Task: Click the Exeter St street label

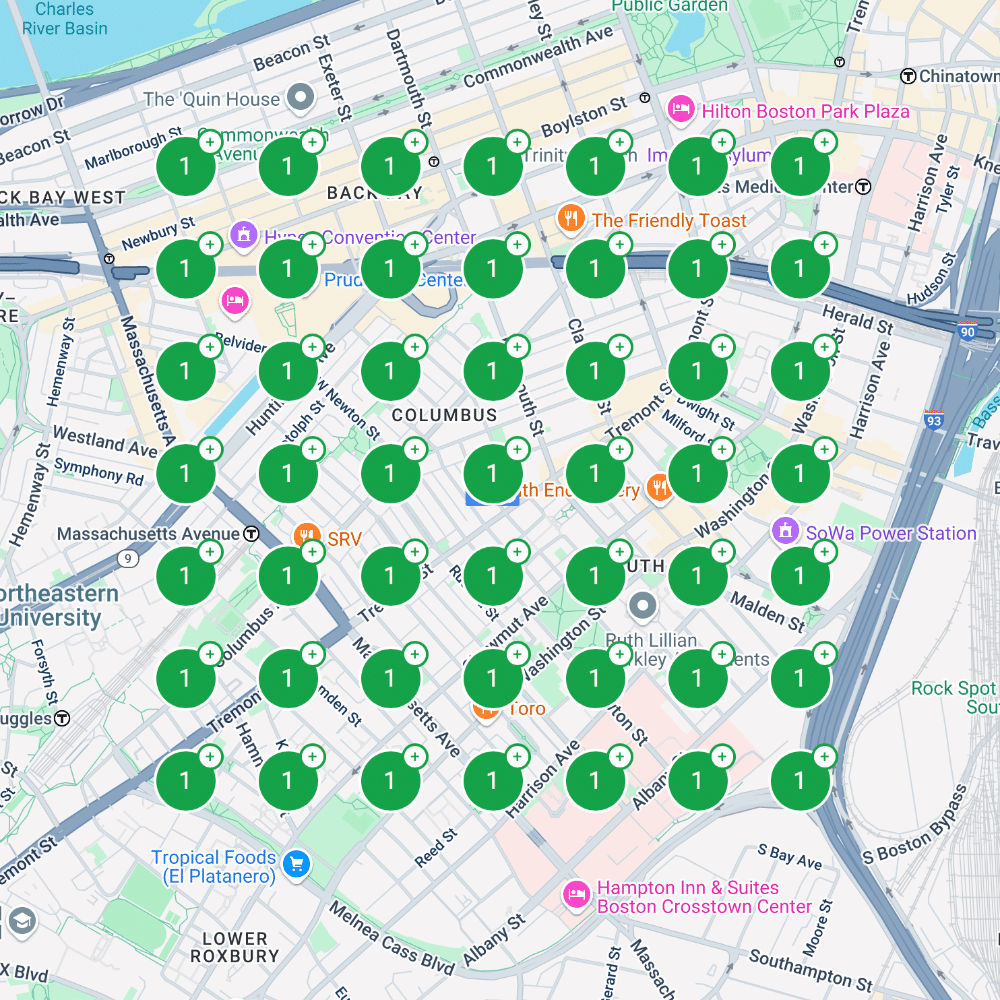Action: click(x=335, y=87)
